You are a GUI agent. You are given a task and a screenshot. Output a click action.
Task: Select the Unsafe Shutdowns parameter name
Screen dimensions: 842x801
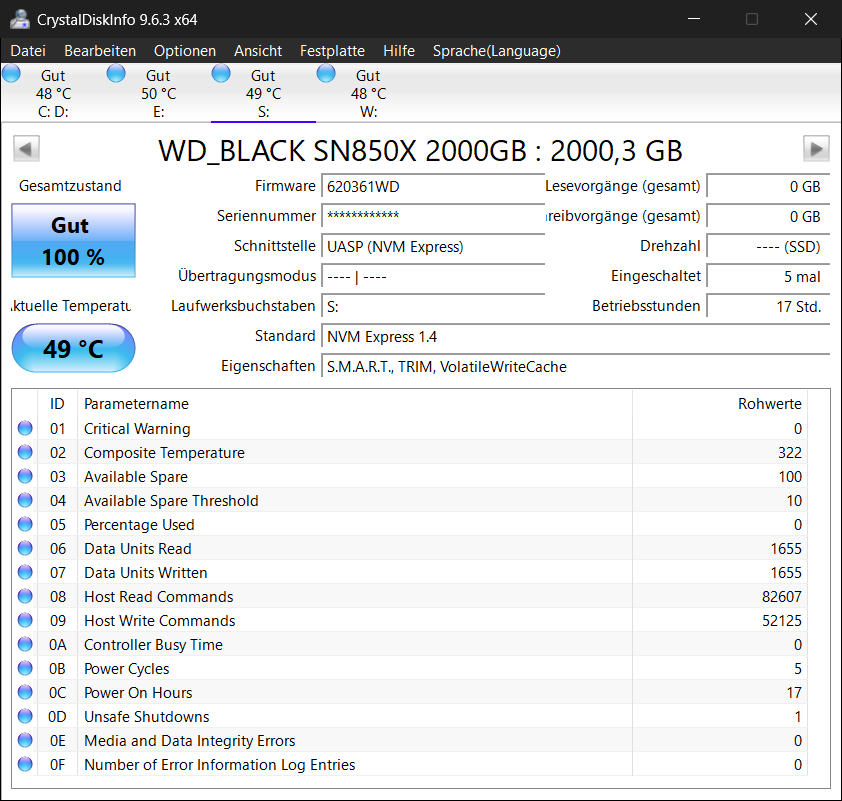coord(147,717)
